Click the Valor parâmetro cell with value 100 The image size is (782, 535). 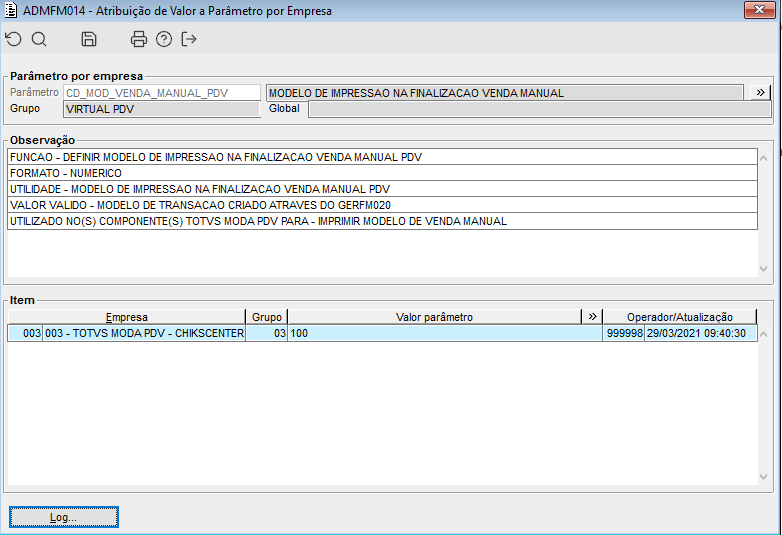tap(445, 333)
